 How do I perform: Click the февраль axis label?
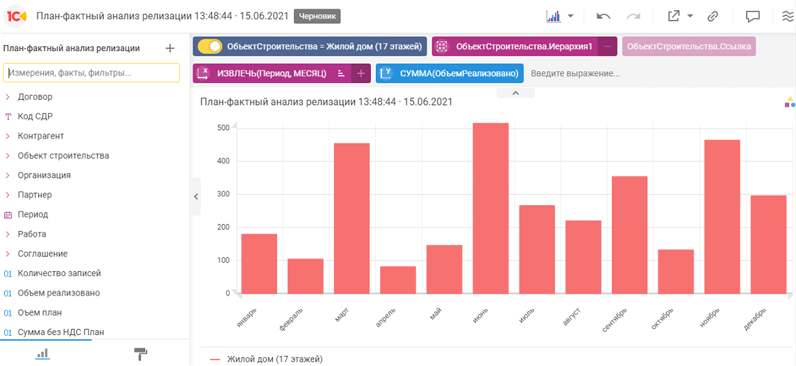click(x=291, y=319)
